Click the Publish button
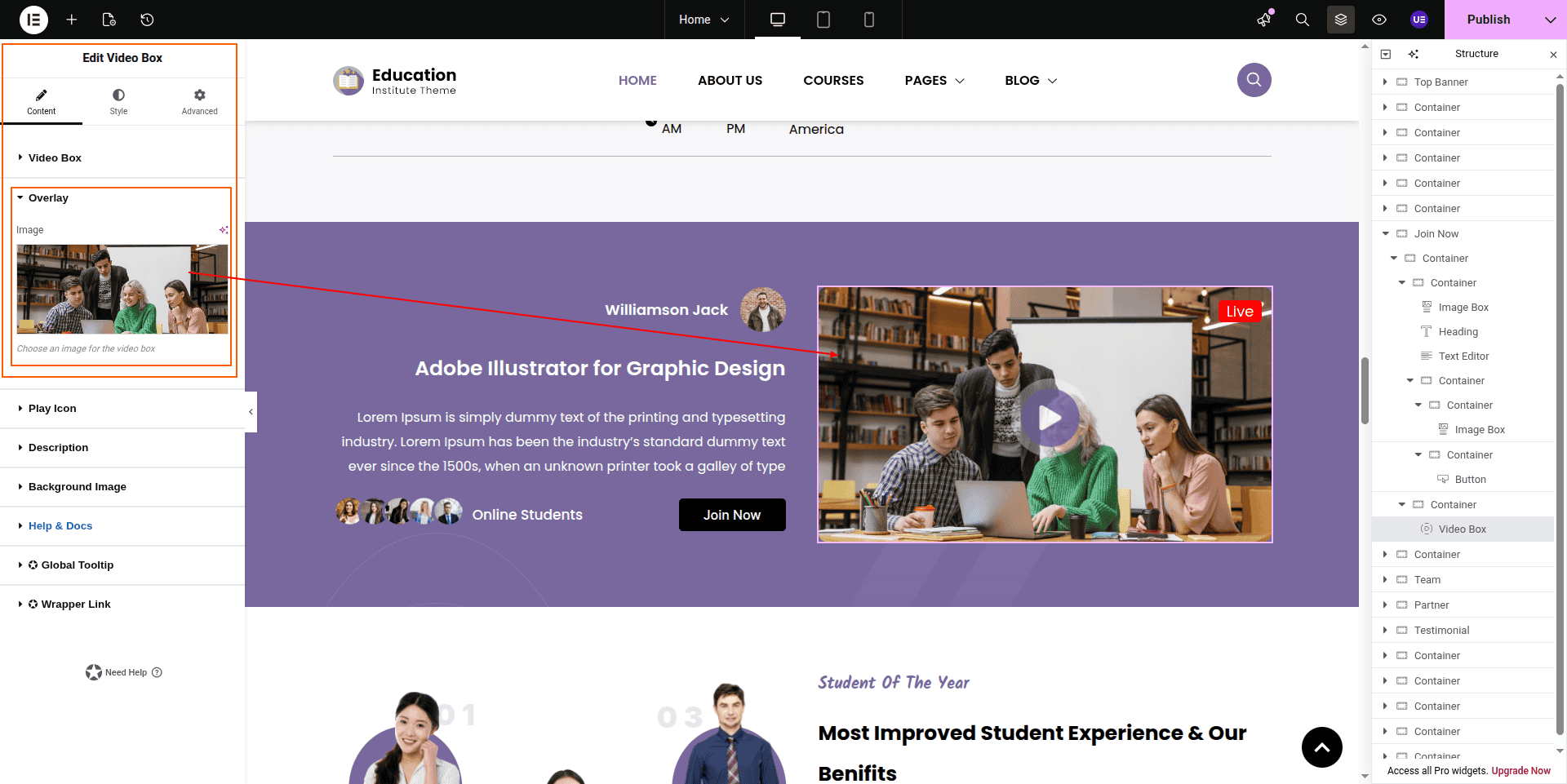 pos(1488,20)
